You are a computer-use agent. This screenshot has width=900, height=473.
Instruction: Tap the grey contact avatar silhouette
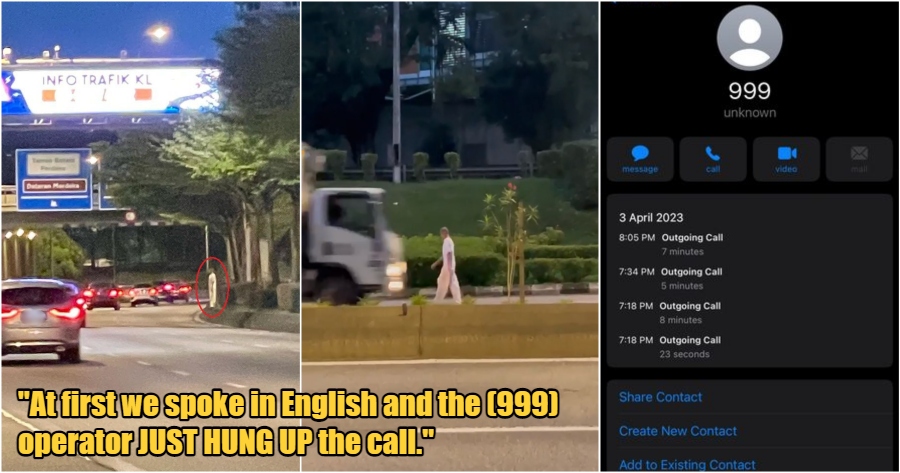point(750,38)
